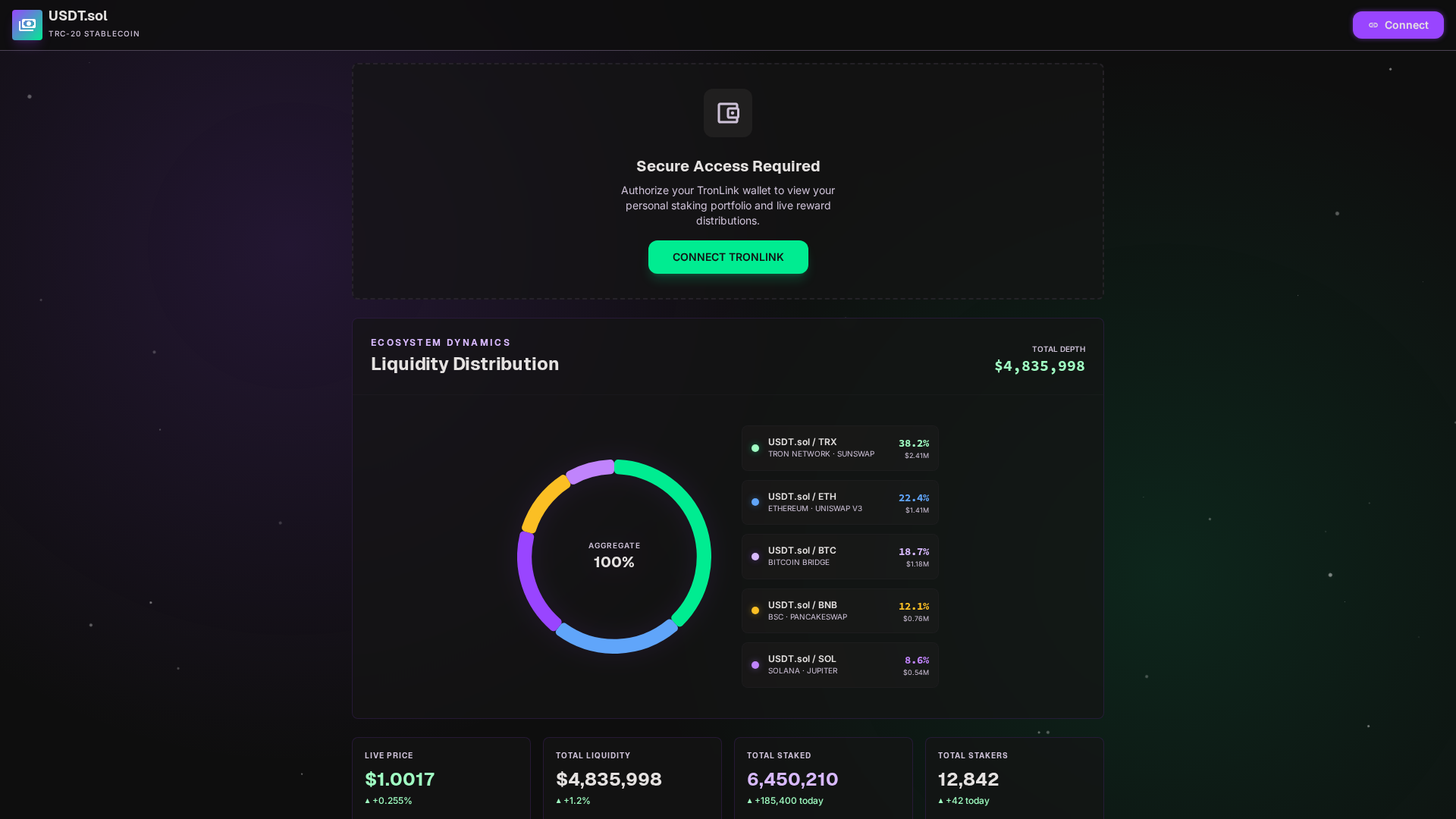Click the green dot next to USDT.sol / TRX

click(x=755, y=448)
